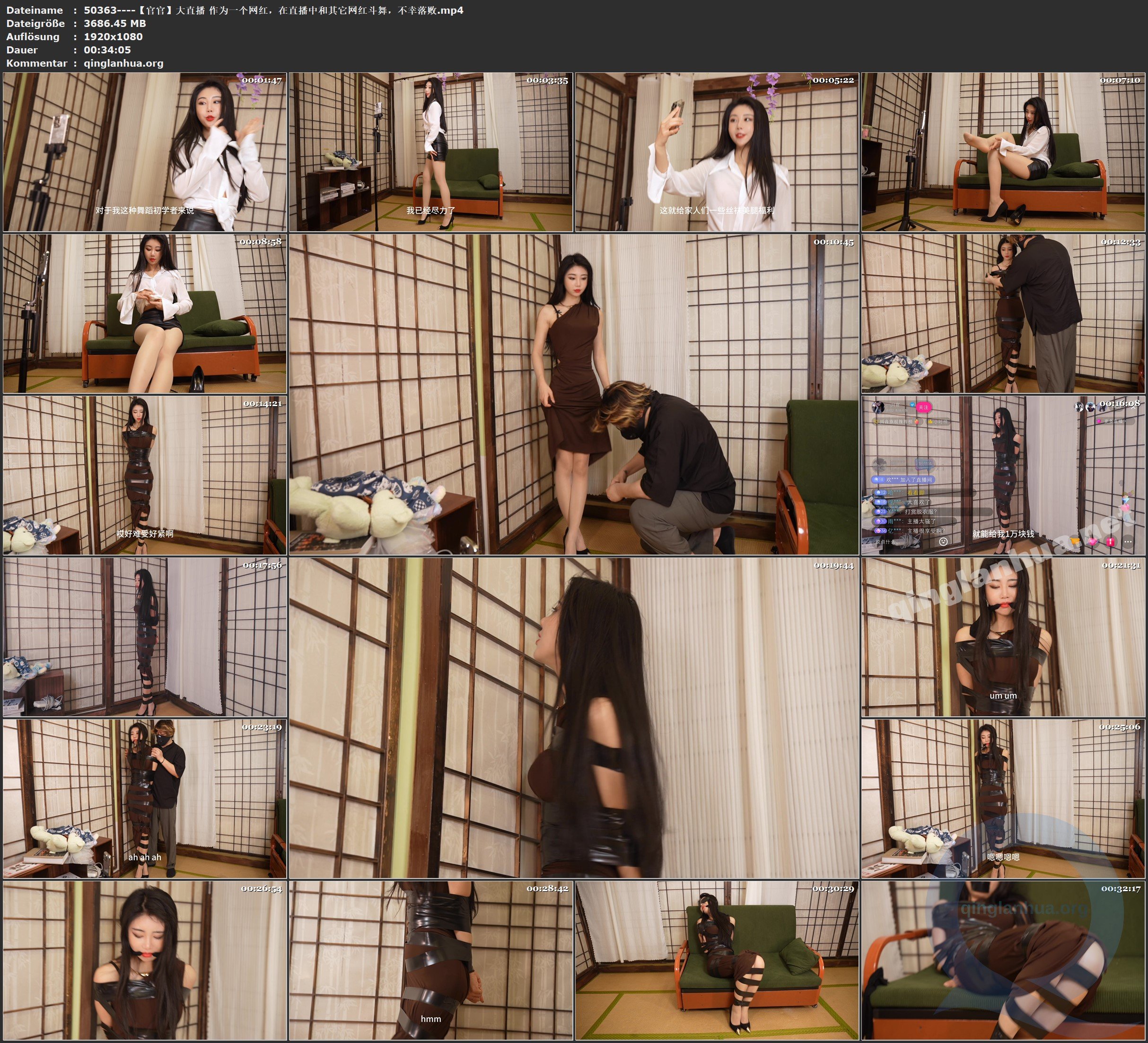1148x1043 pixels.
Task: Open the thumbnail at timestamp 00:01:47
Action: coord(145,151)
